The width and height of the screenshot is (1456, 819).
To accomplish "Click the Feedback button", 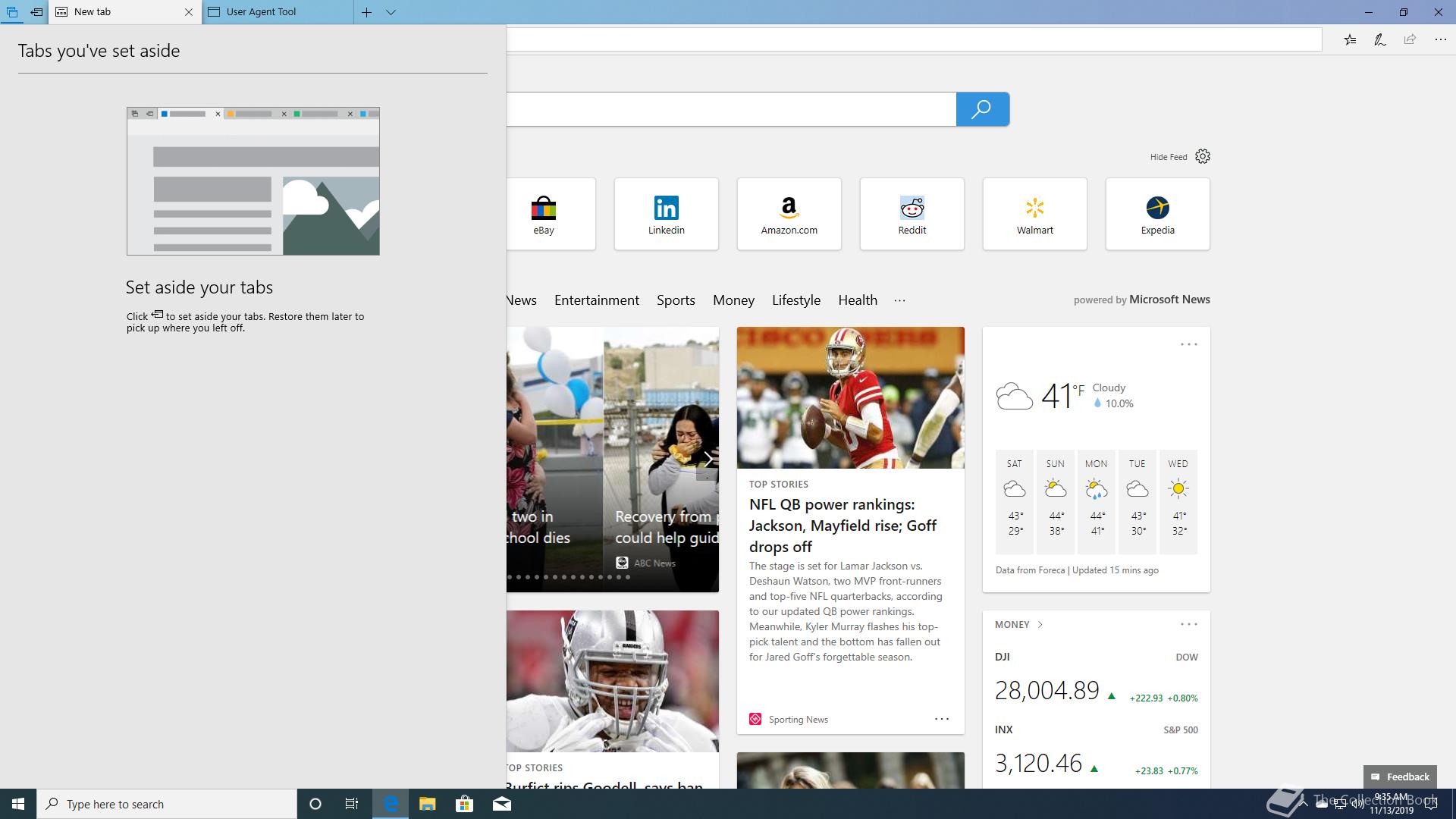I will (1400, 777).
